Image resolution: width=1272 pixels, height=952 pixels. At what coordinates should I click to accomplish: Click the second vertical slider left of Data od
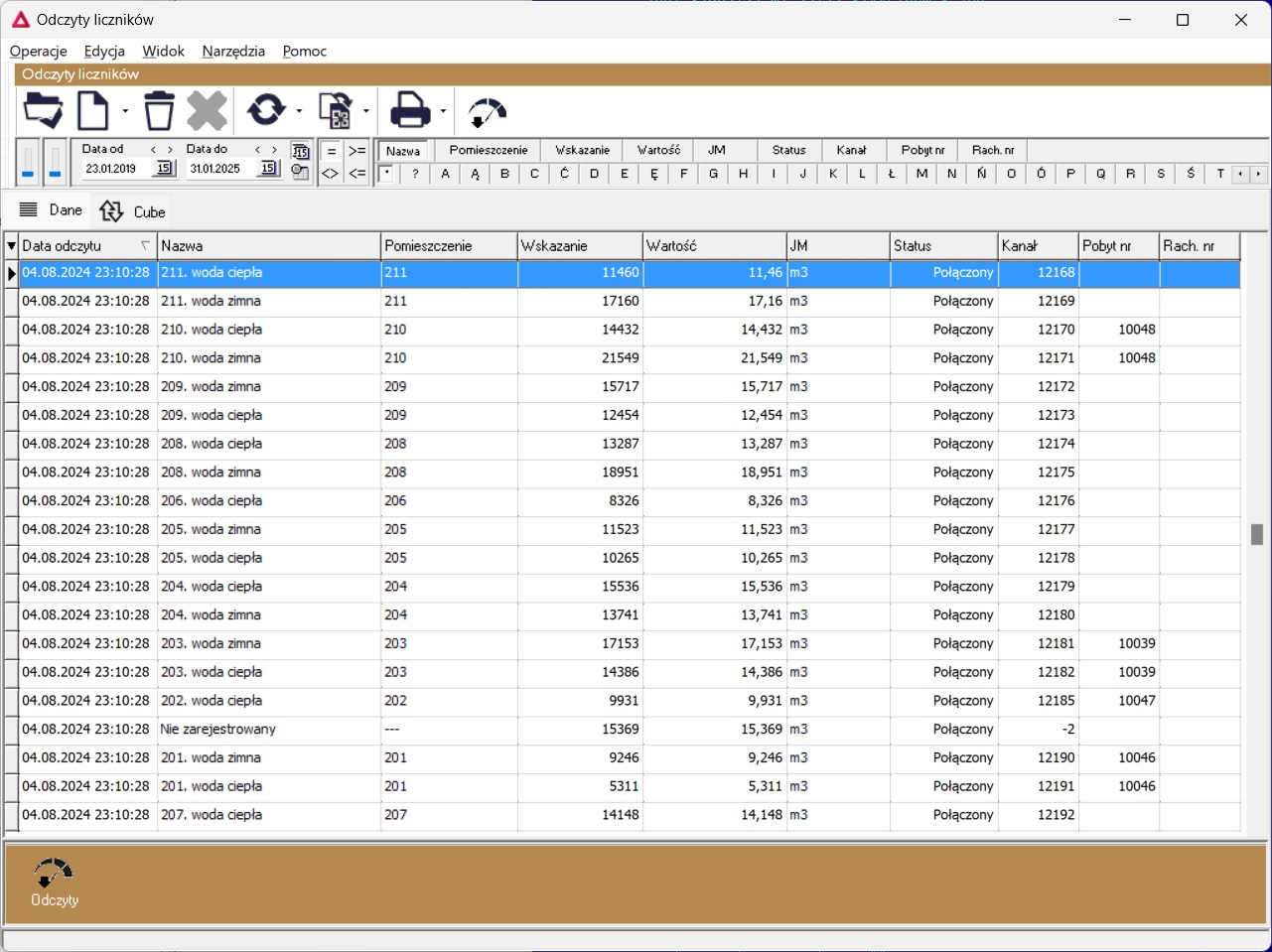[55, 163]
